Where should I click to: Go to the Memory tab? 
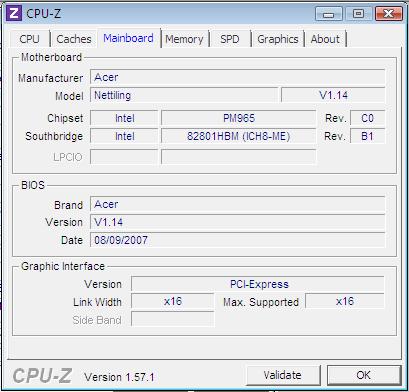[x=184, y=39]
